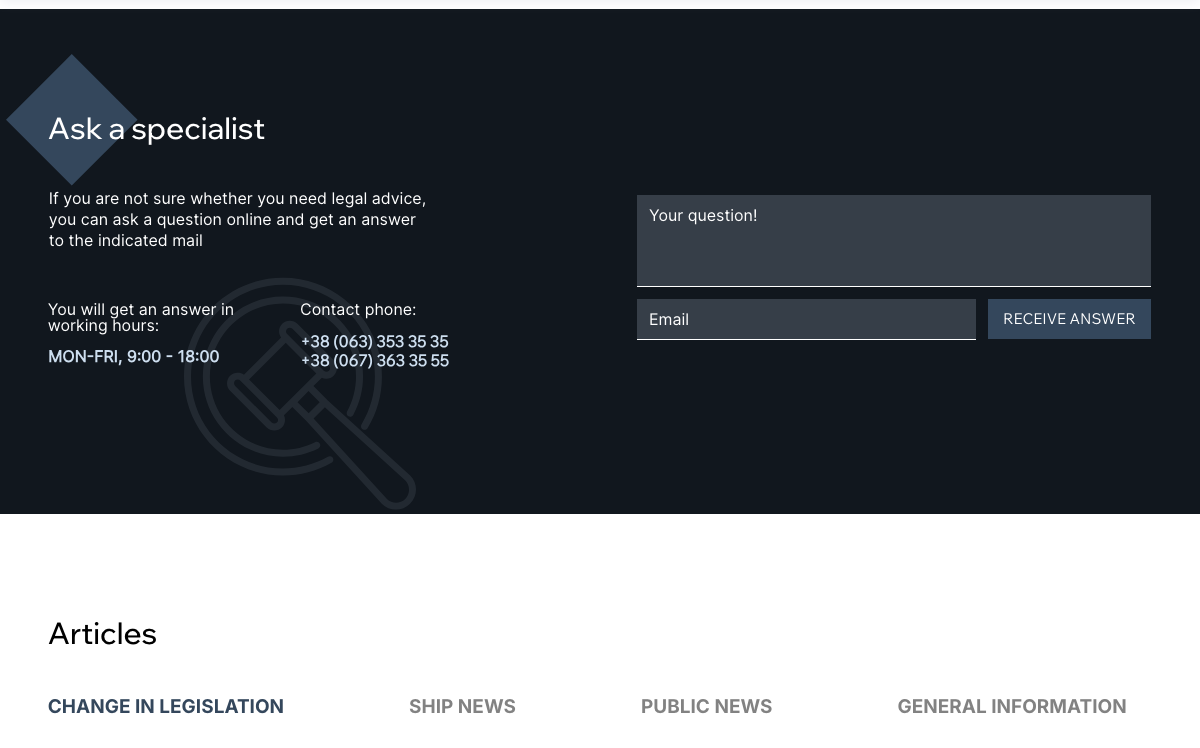
Task: Click the 'Articles' heading
Action: 103,633
